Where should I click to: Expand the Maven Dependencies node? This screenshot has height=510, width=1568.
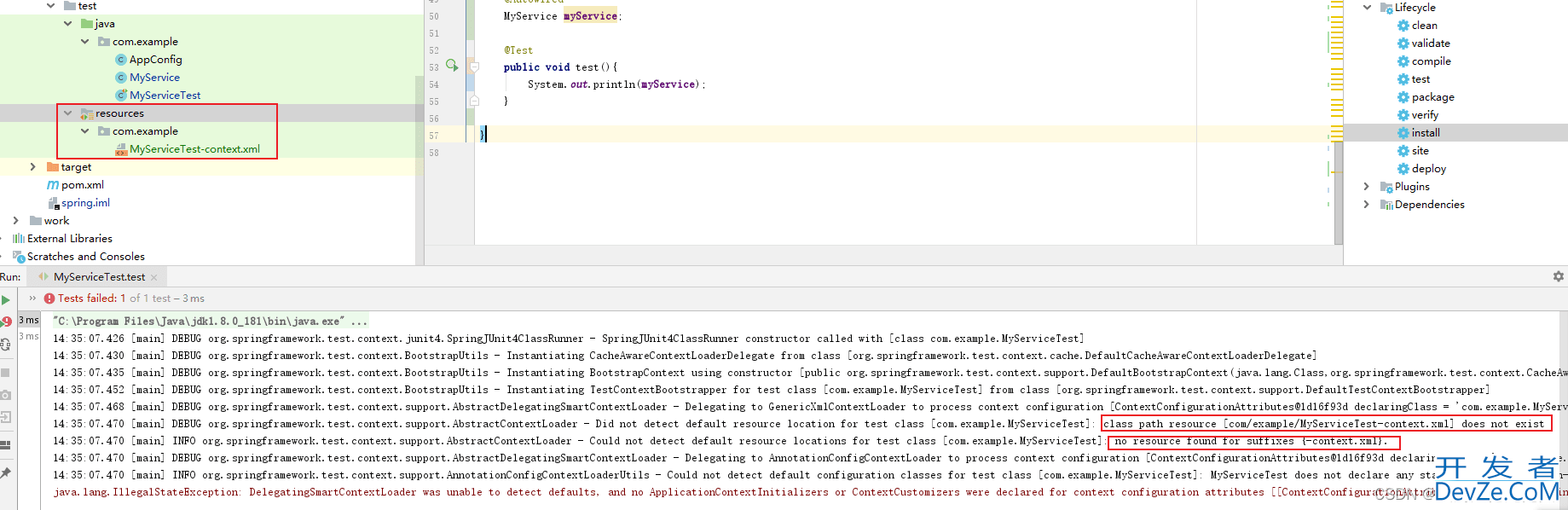coord(1367,205)
